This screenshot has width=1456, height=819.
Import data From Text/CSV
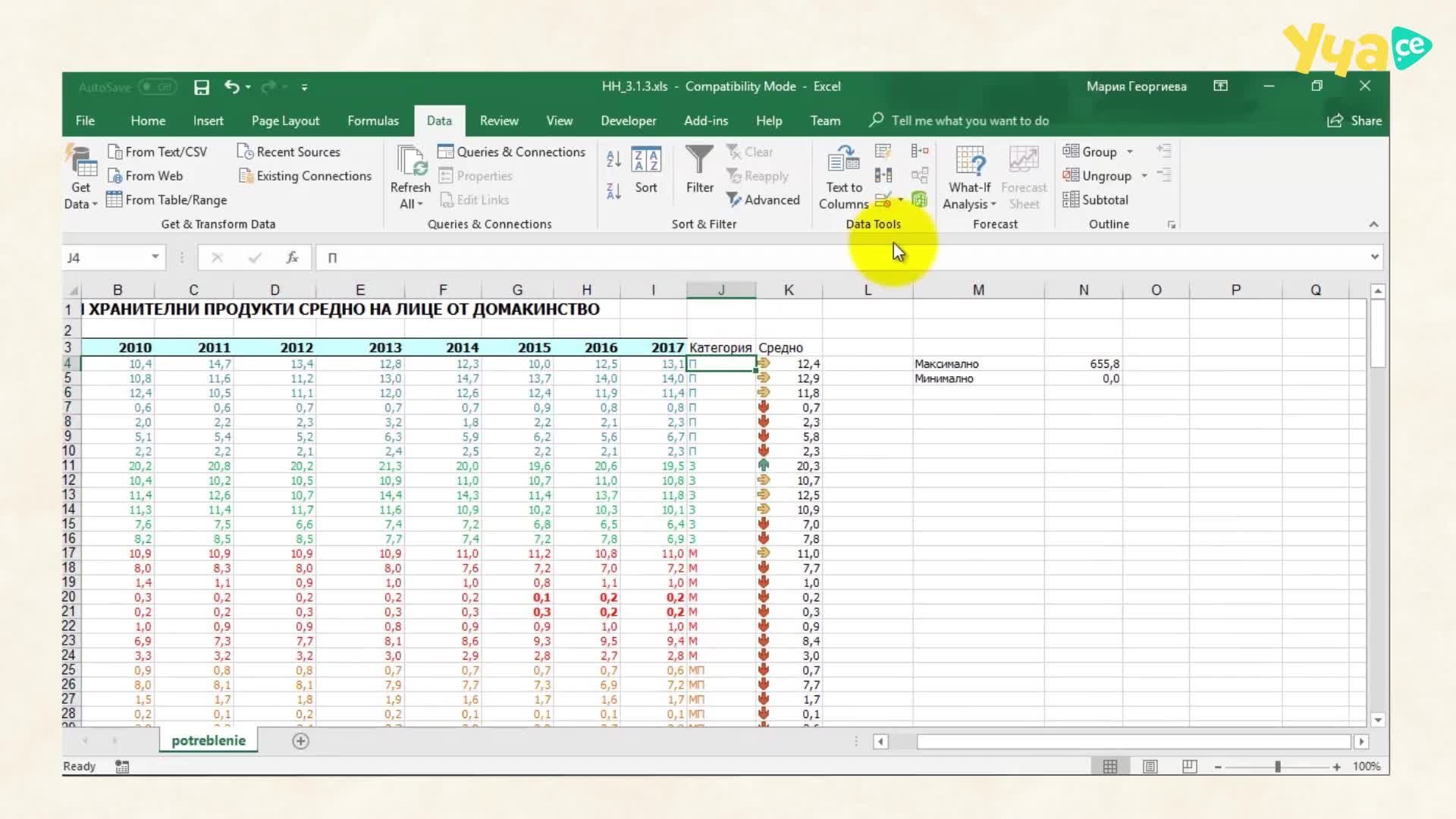pos(158,152)
